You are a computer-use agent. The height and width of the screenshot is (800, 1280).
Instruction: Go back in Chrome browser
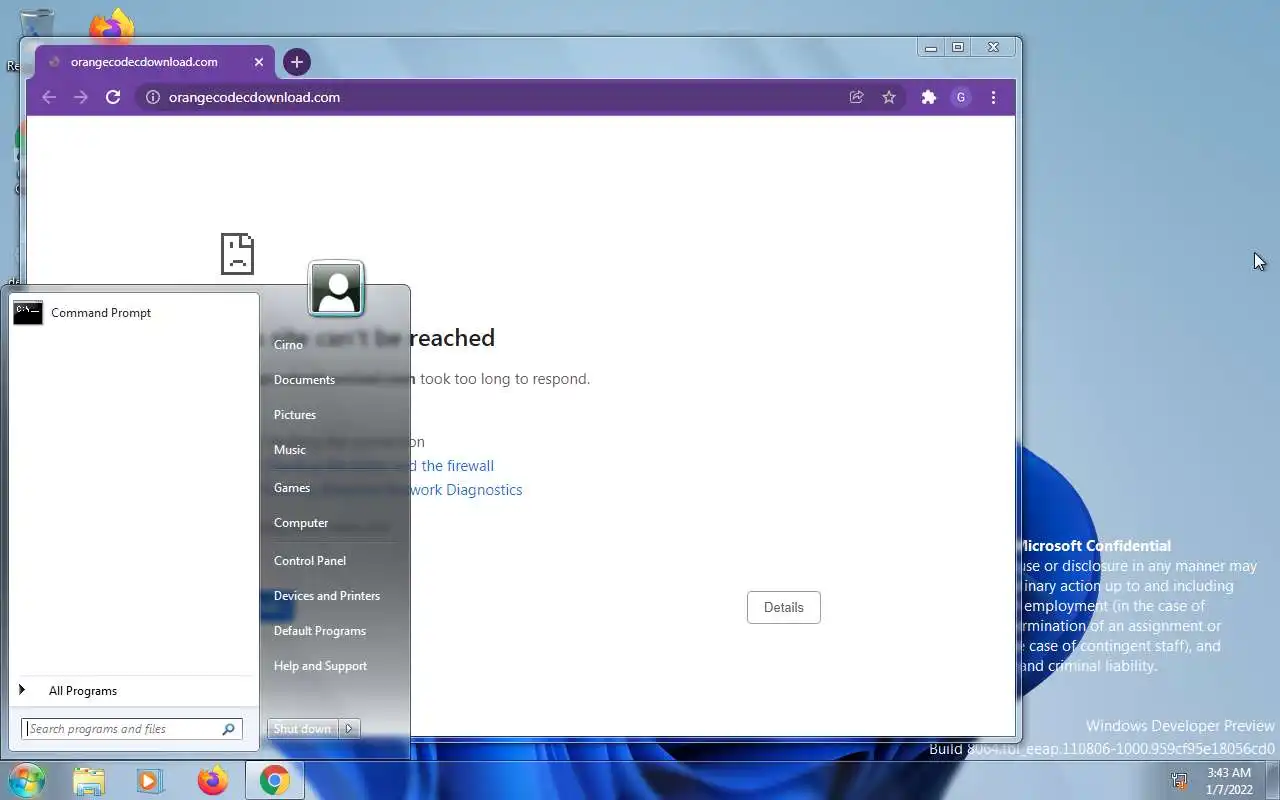click(49, 97)
